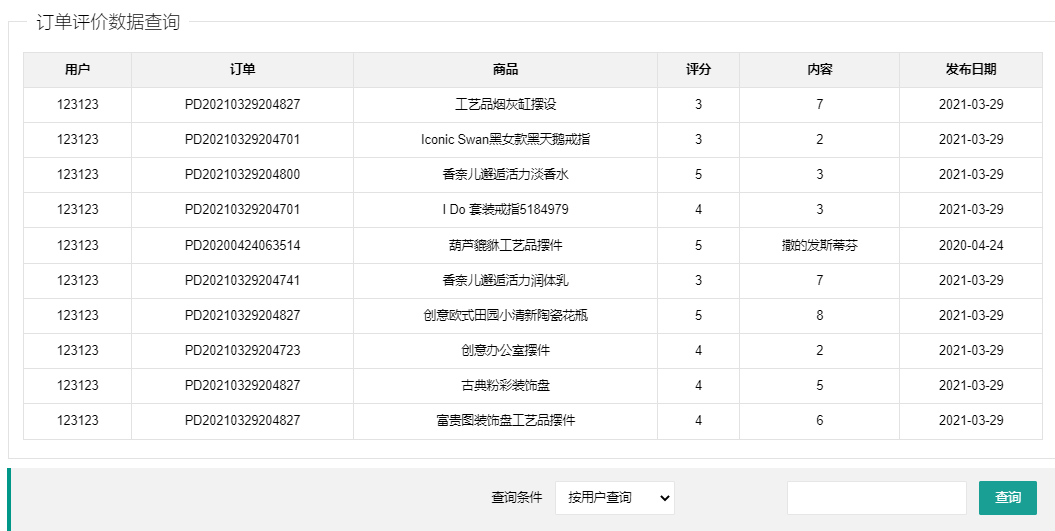Image resolution: width=1055 pixels, height=531 pixels.
Task: Click rating 4 in 创意办公室摆件 row
Action: 698,350
